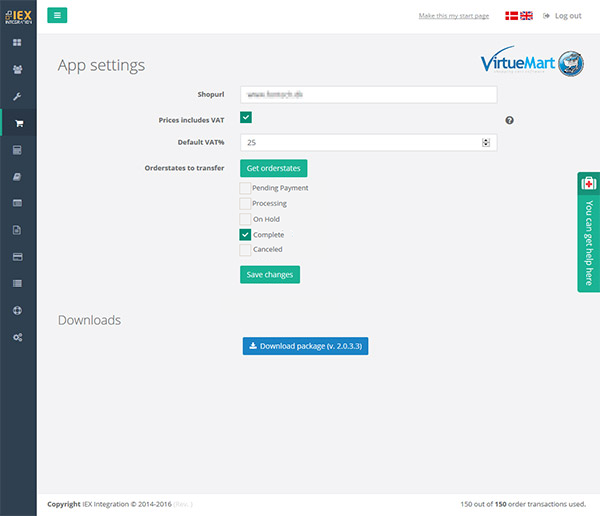Toggle the hamburger menu button
The width and height of the screenshot is (600, 516).
click(57, 15)
